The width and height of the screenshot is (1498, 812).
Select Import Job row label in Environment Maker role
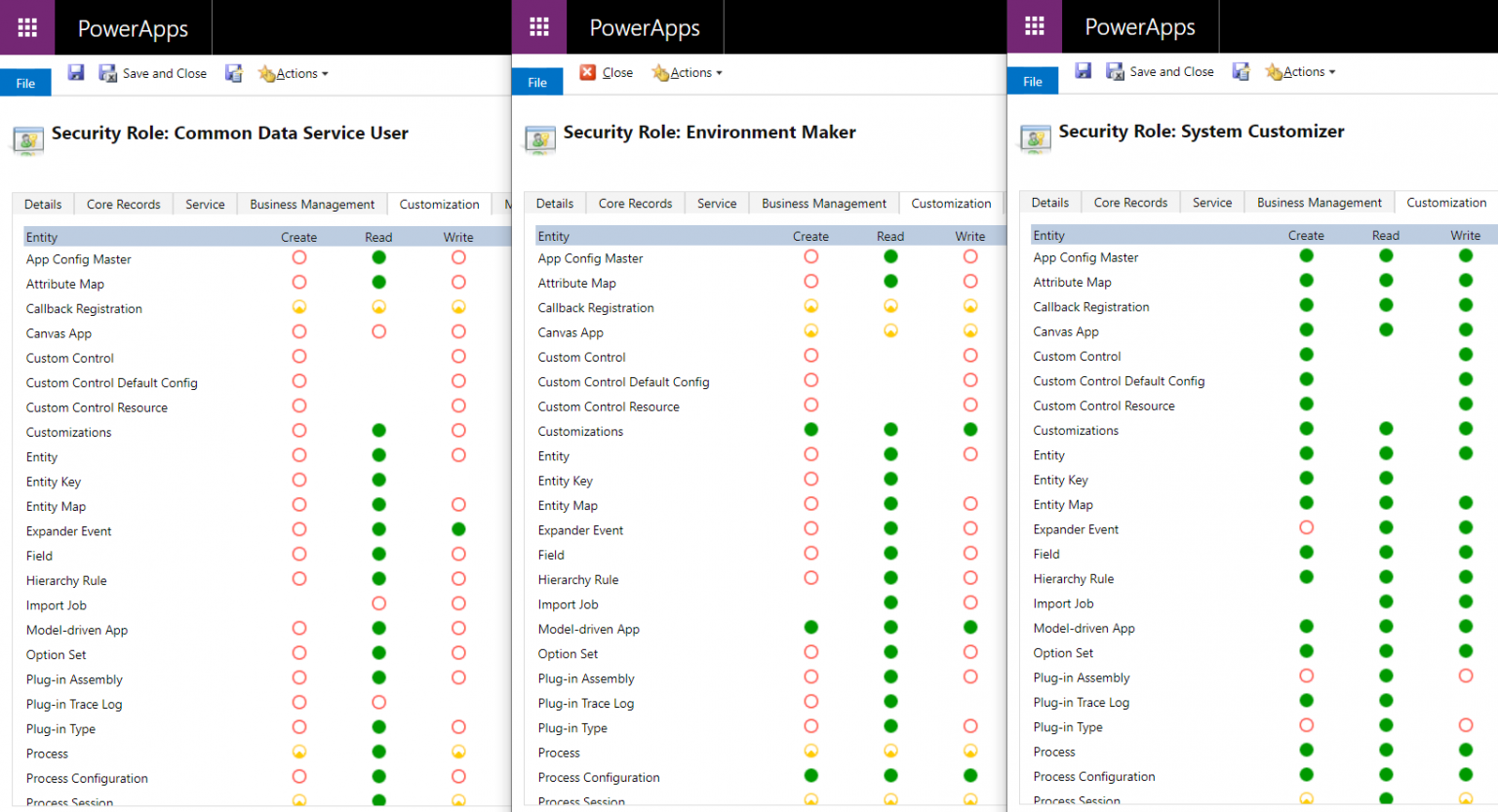tap(569, 604)
